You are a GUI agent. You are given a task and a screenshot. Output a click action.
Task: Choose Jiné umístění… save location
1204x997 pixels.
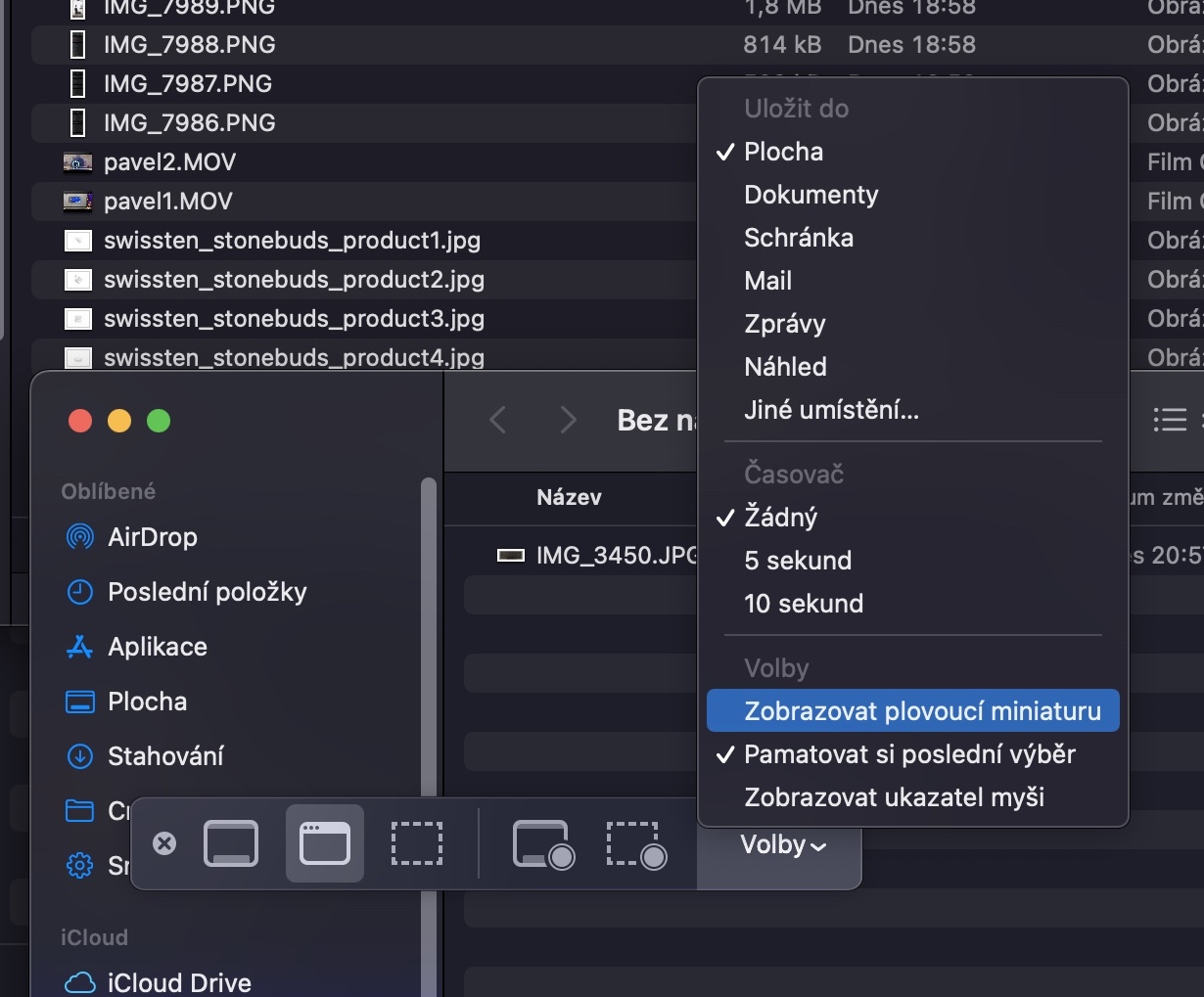(831, 410)
